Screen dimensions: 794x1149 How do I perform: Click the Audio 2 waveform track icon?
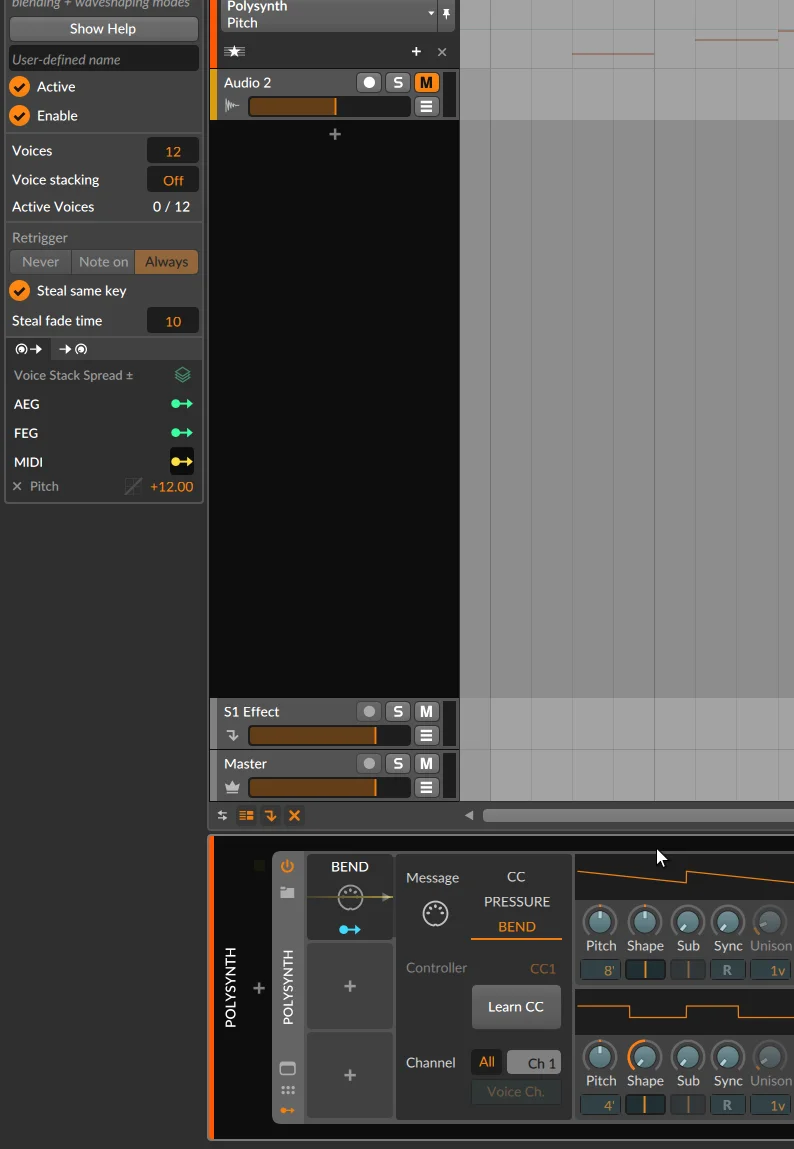(x=232, y=106)
